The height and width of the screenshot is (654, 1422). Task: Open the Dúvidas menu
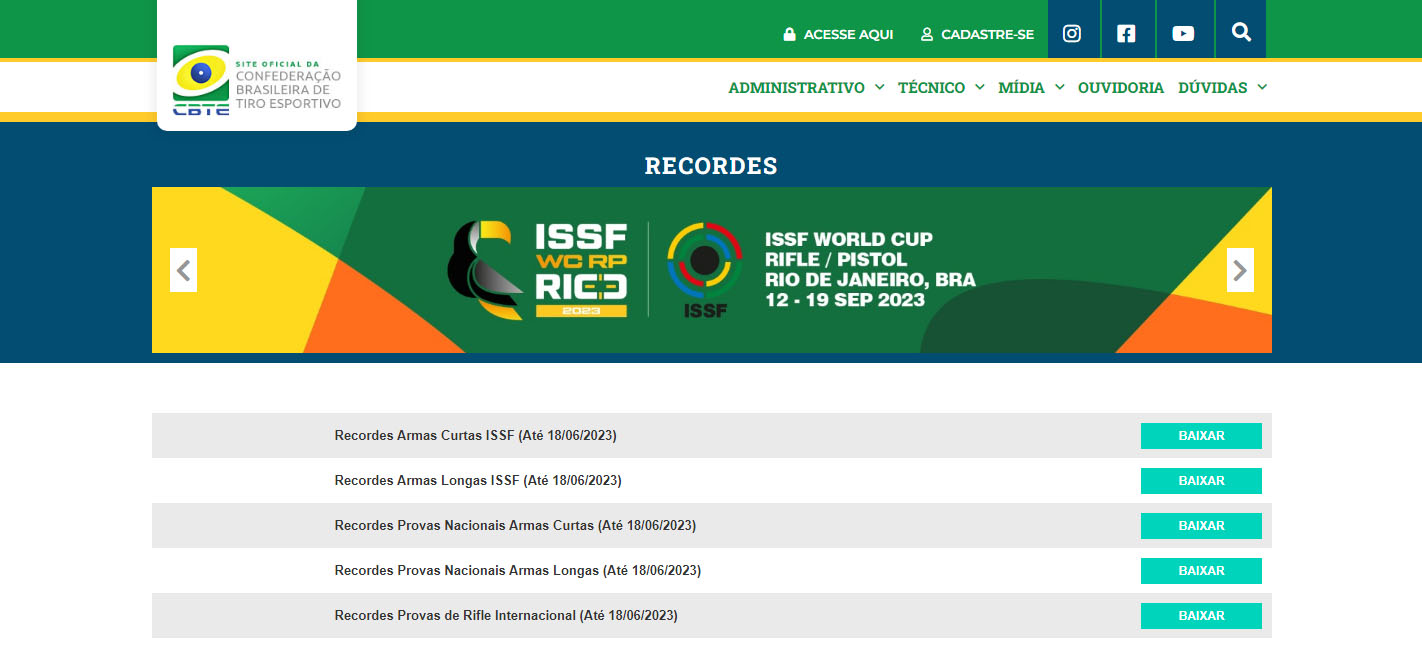click(1213, 88)
